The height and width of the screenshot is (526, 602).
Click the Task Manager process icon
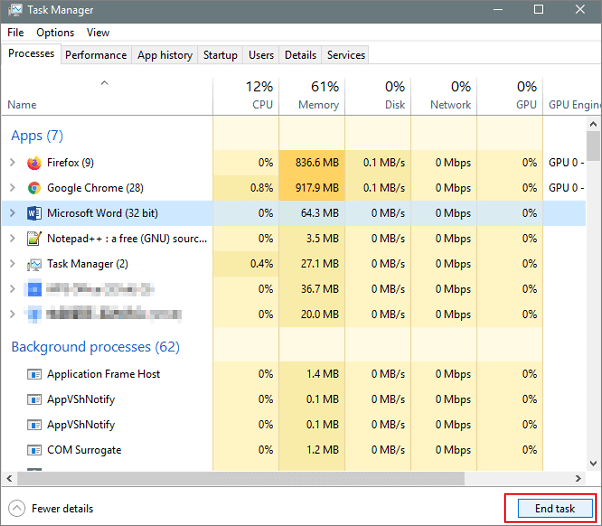pos(34,264)
